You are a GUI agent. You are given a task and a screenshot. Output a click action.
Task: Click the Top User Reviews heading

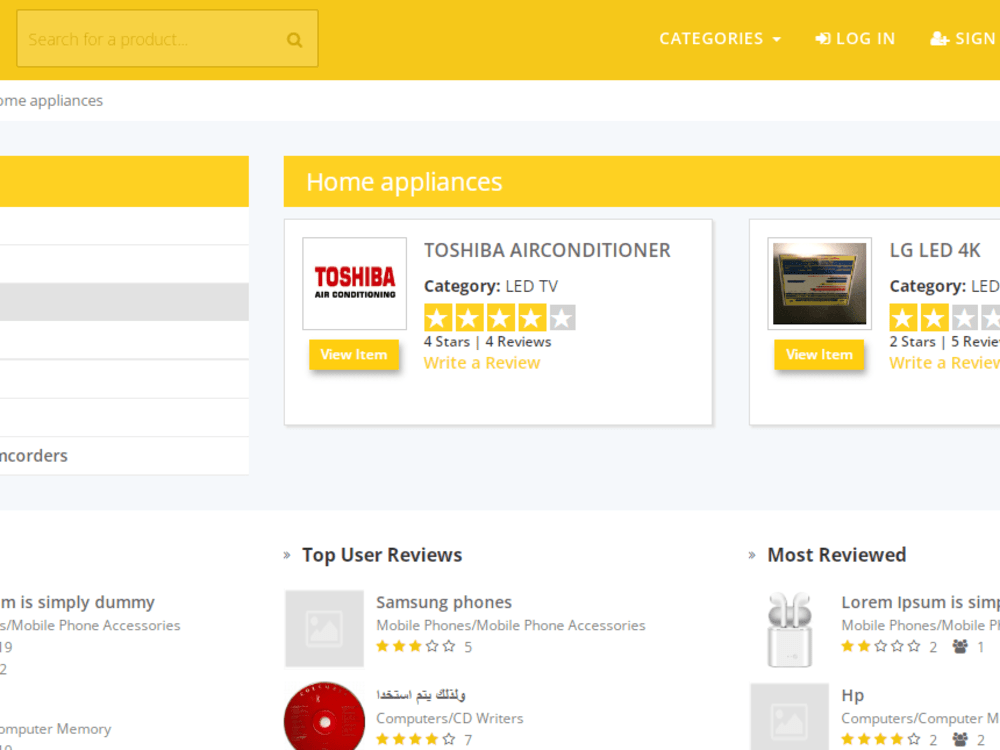[382, 555]
